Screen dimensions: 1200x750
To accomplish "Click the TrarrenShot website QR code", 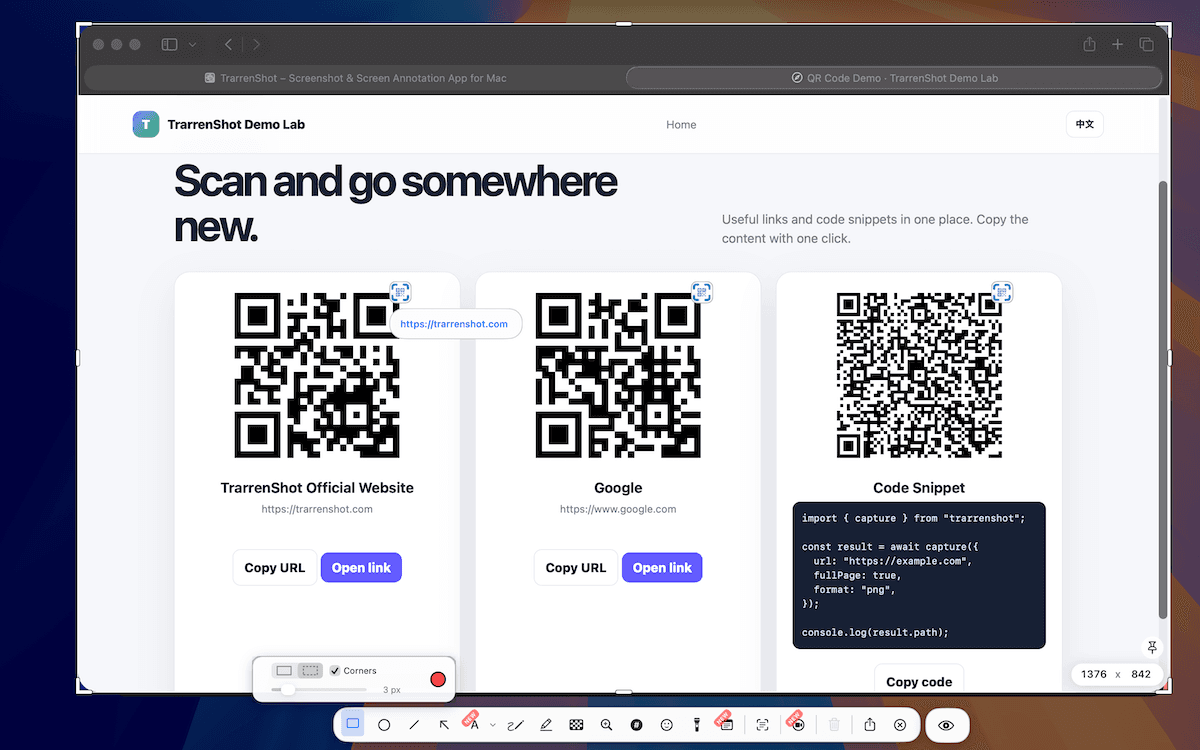I will tap(317, 375).
